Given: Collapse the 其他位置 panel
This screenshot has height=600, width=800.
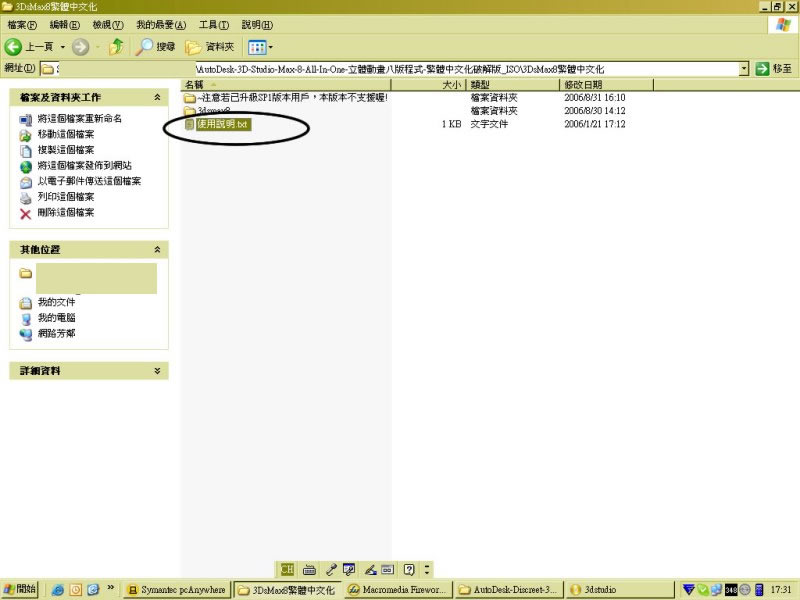Looking at the screenshot, I should tap(157, 249).
